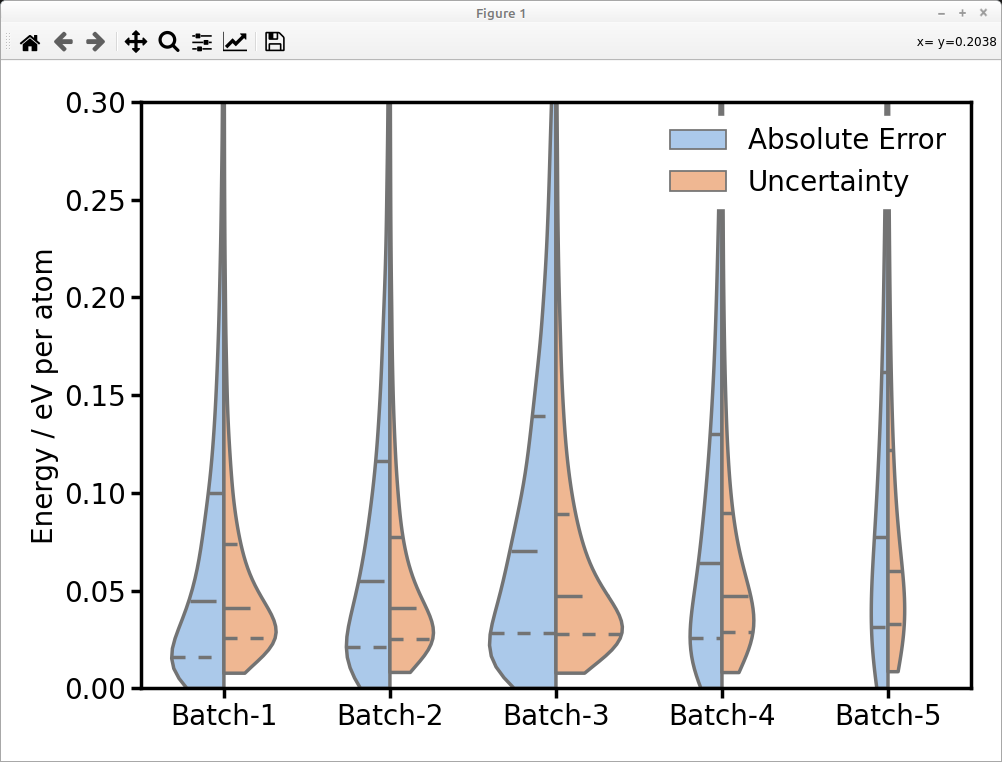The height and width of the screenshot is (762, 1002).
Task: Select the Uncertainty legend text
Action: point(828,182)
